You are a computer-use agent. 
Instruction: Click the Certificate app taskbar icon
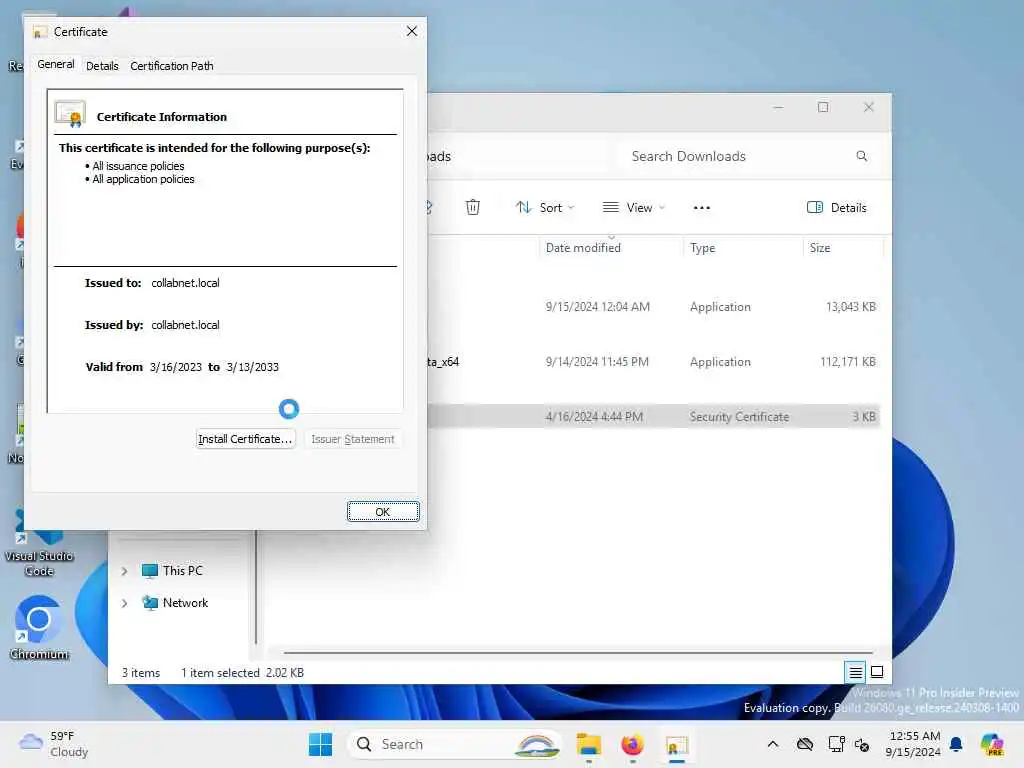677,744
